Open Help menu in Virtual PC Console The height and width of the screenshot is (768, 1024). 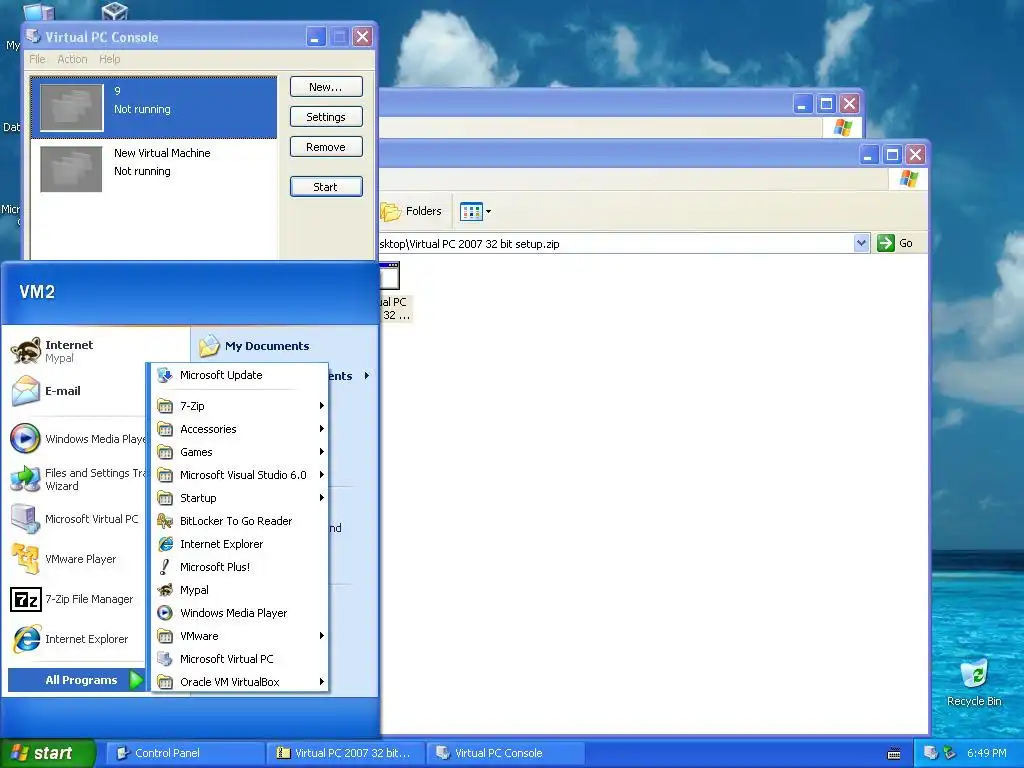pos(110,59)
